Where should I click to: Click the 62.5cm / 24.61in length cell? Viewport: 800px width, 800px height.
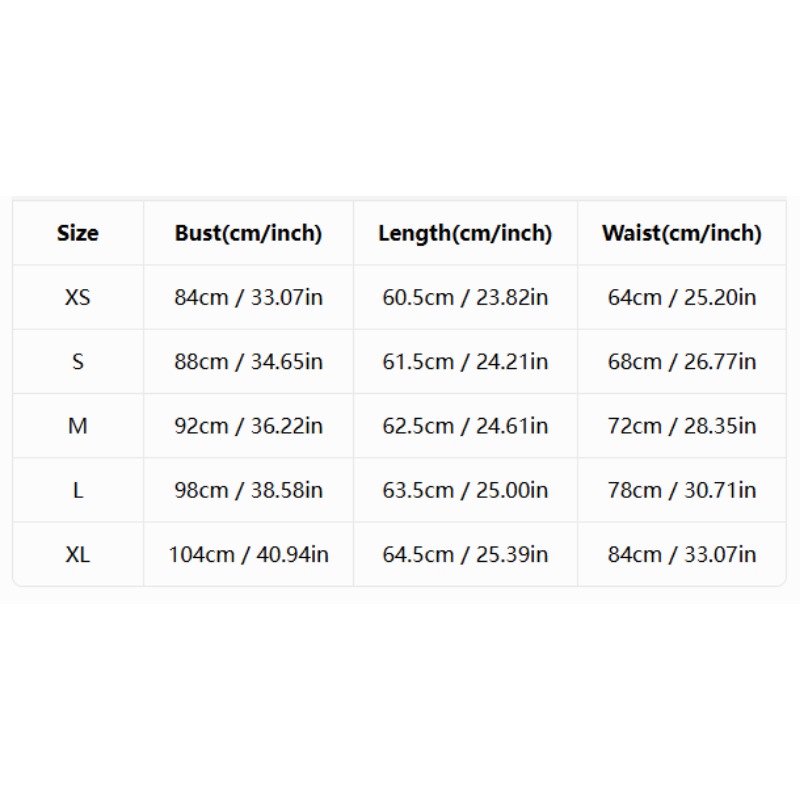tap(465, 426)
